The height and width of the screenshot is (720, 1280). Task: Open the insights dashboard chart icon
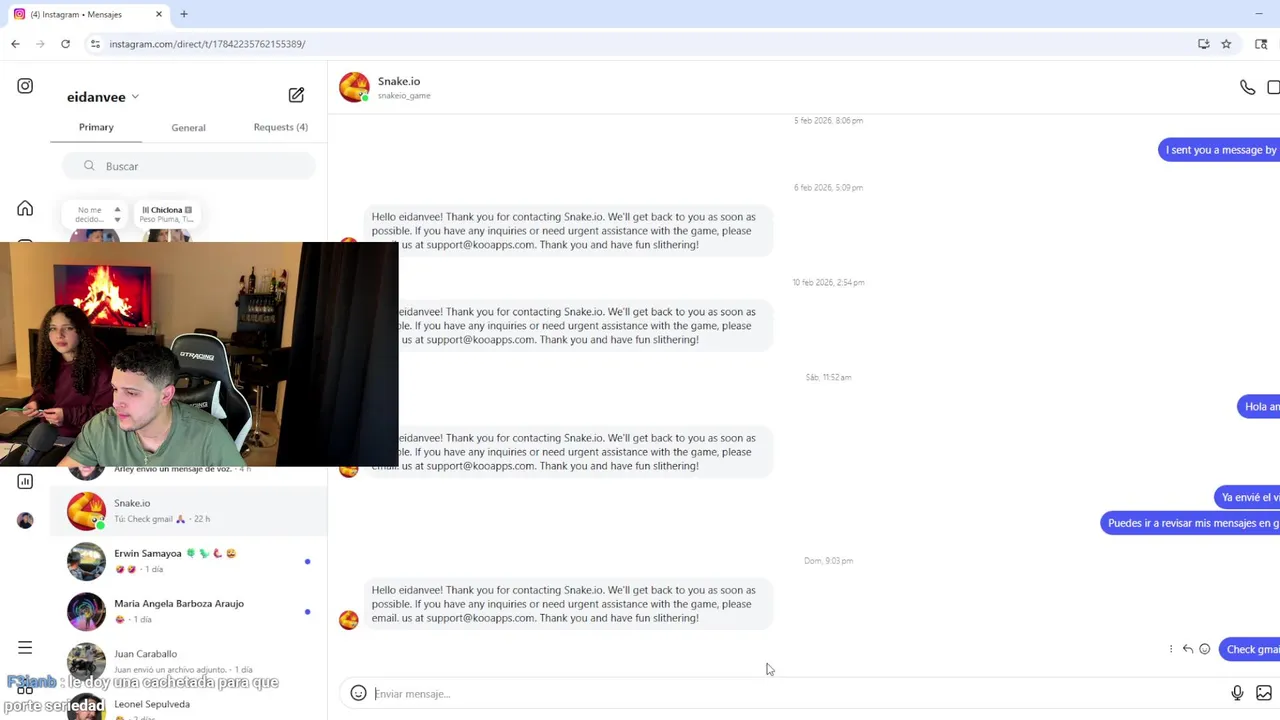coord(25,481)
